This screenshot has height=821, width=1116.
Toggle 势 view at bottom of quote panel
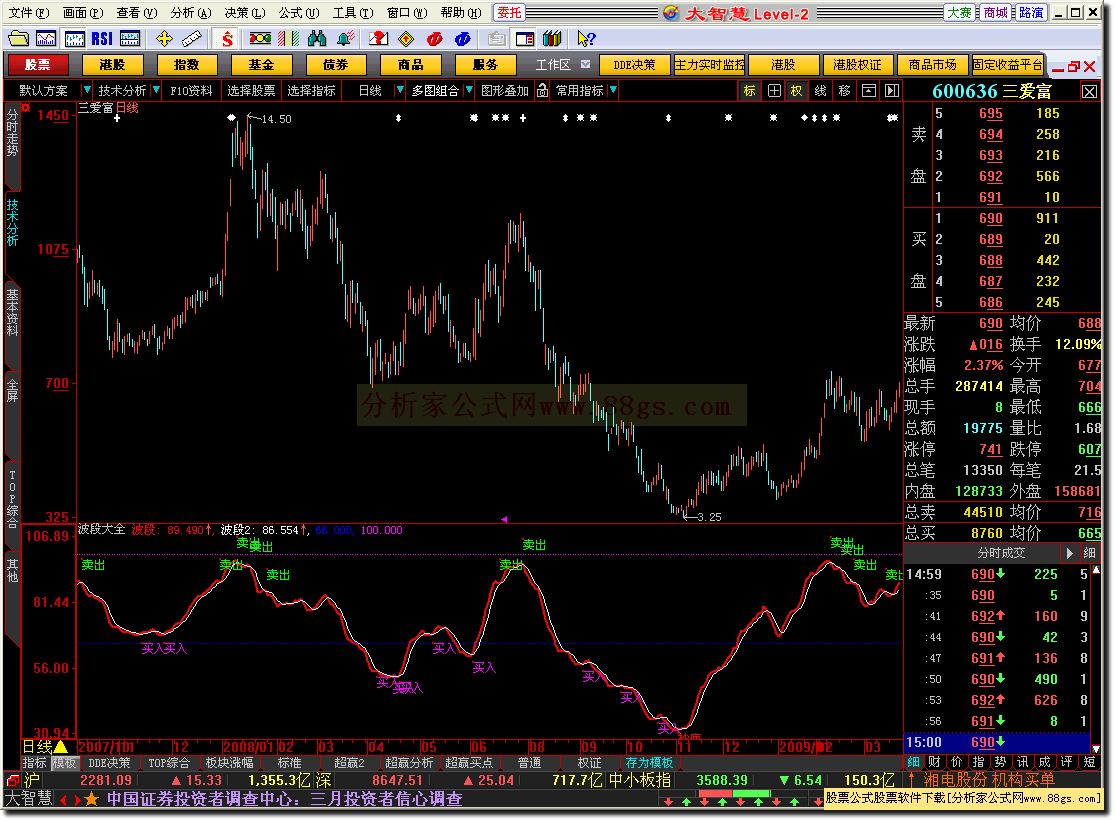click(1001, 762)
